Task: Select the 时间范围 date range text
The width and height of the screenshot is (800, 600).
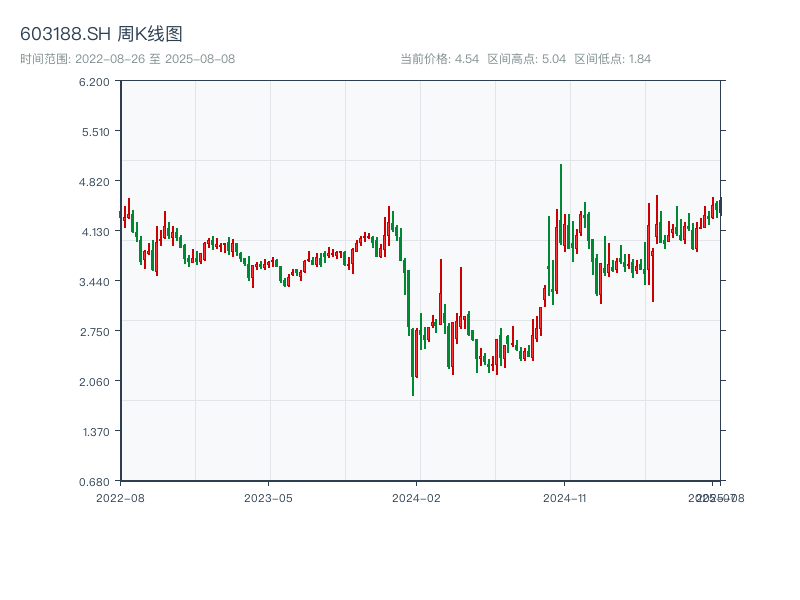Action: click(127, 59)
